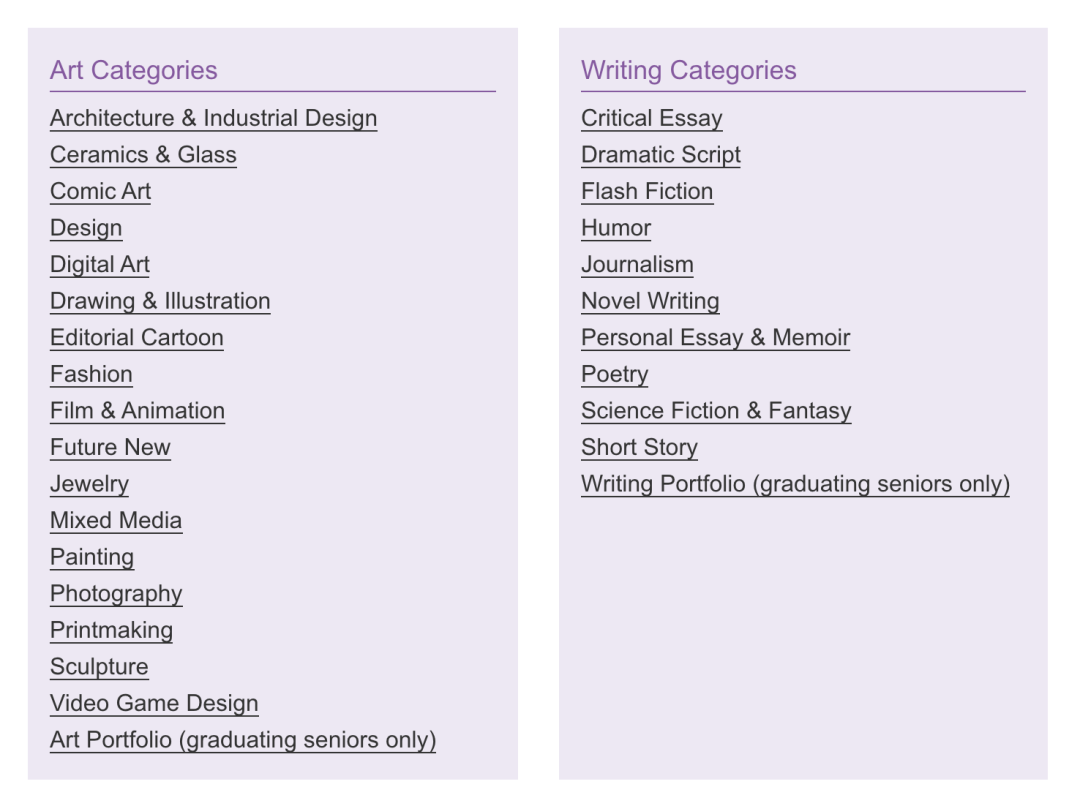1080x806 pixels.
Task: Go to the Digital Art category
Action: [x=100, y=265]
